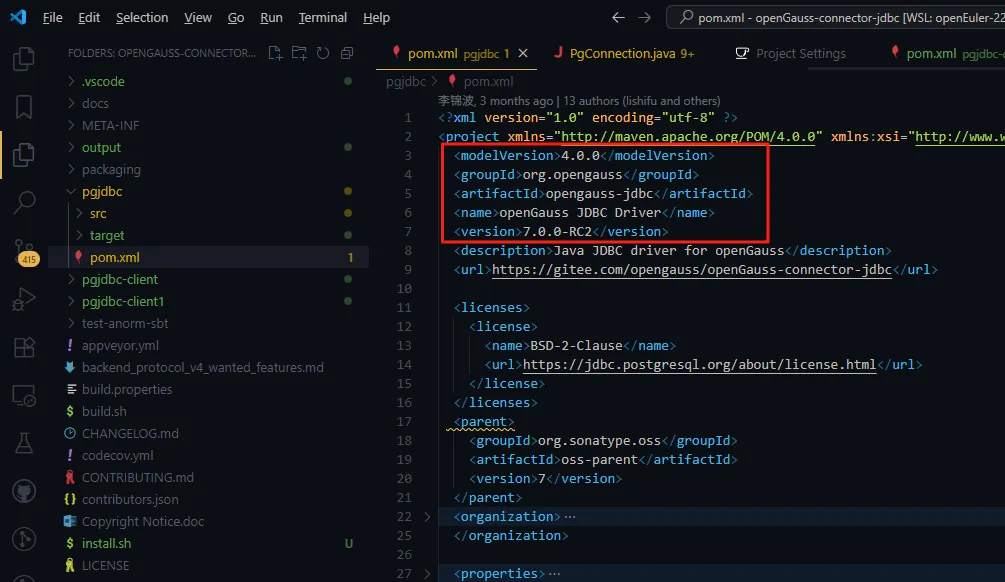Screen dimensions: 1005x582
Task: Open the Help menu
Action: click(376, 18)
